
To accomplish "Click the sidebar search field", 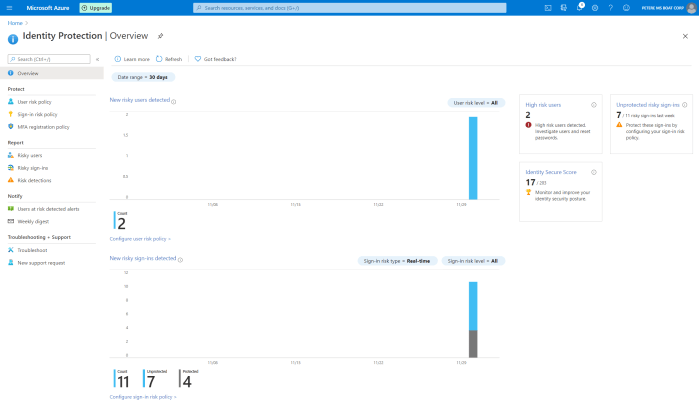I will pos(48,59).
